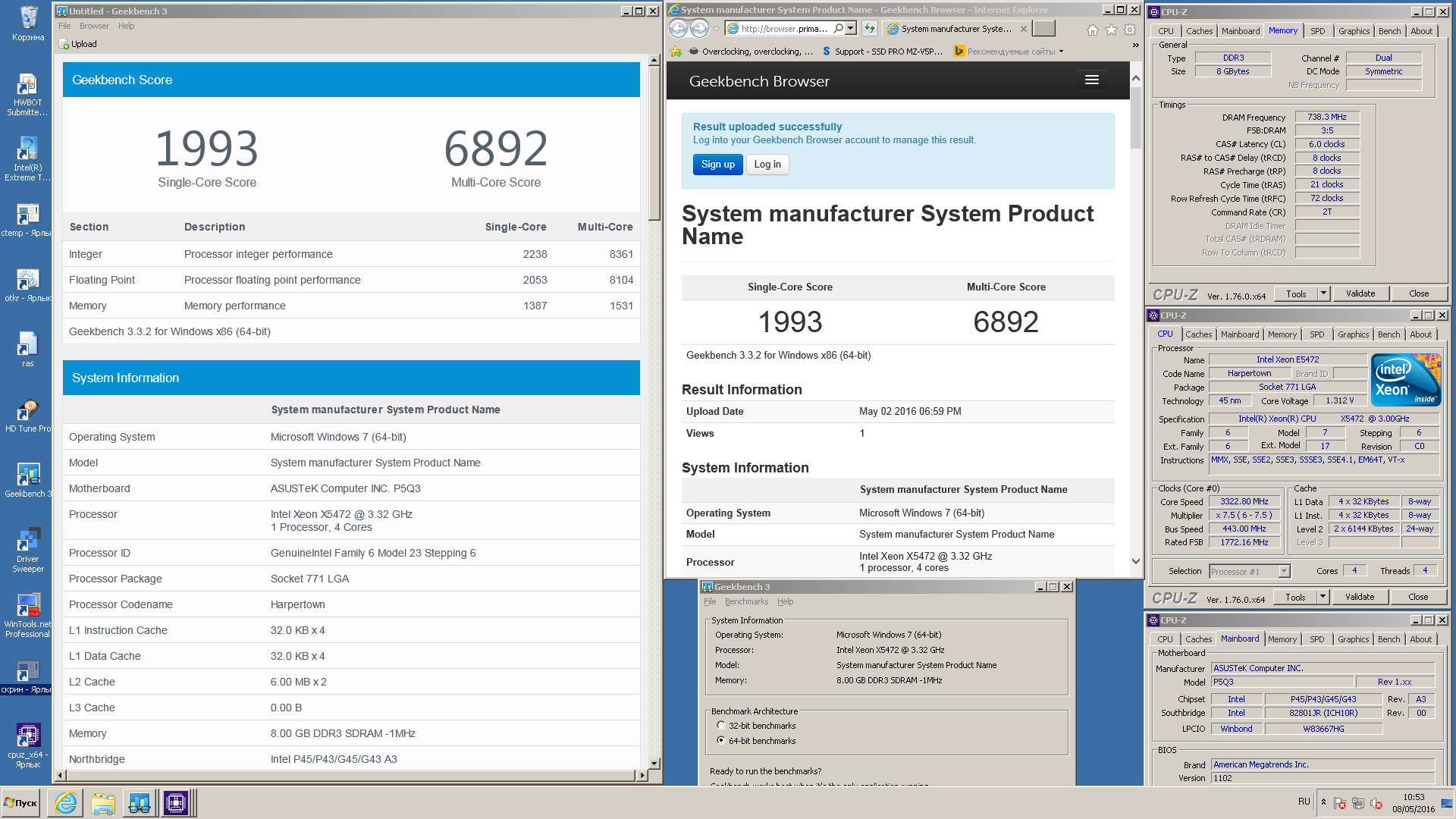This screenshot has height=819, width=1456.
Task: Open Action Center flag tray icon
Action: point(1340,803)
